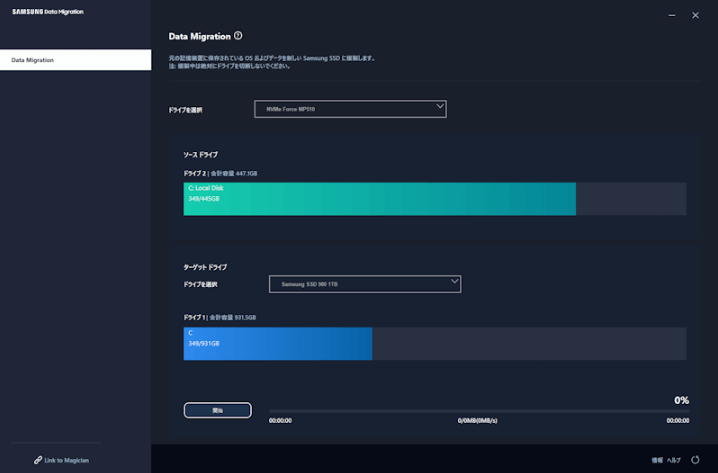Minimize the Samsung Data Migration window
This screenshot has width=718, height=473.
click(x=672, y=15)
